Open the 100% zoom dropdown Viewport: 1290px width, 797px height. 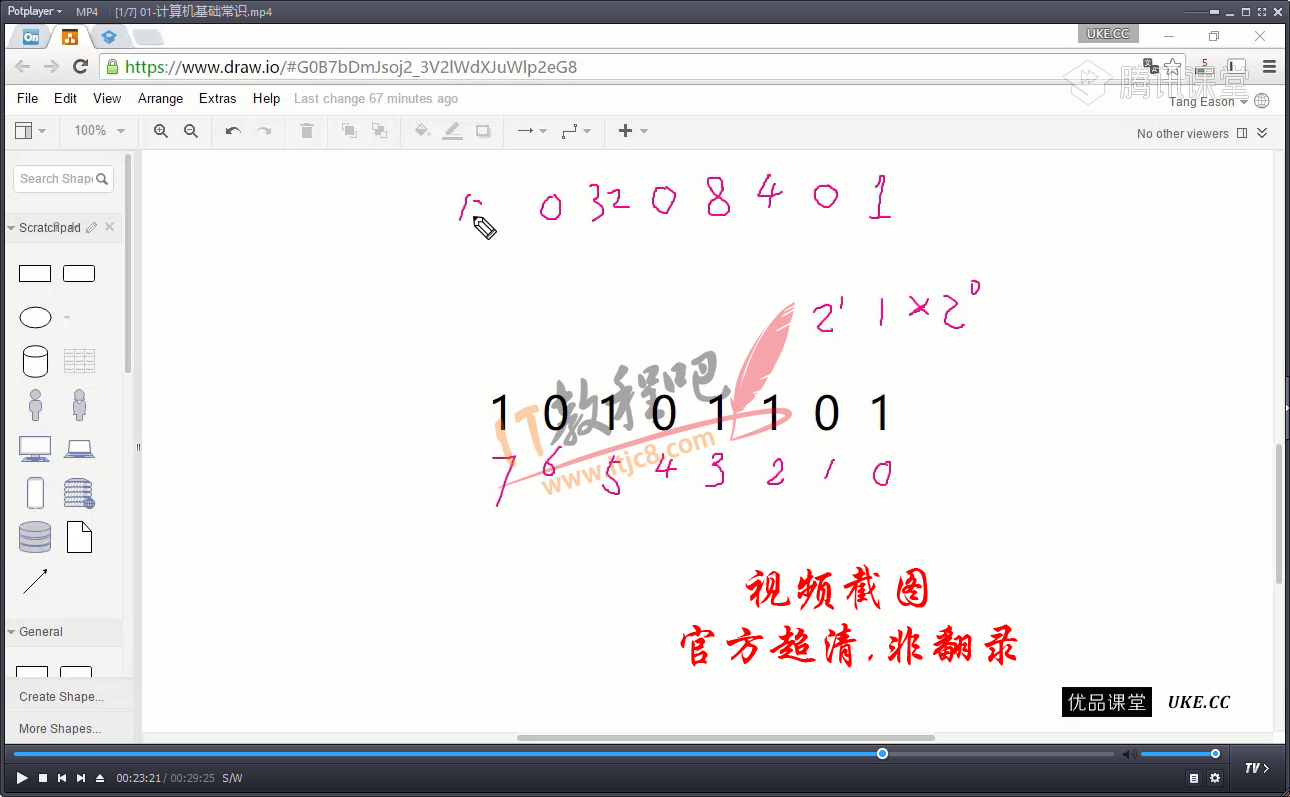(x=99, y=131)
